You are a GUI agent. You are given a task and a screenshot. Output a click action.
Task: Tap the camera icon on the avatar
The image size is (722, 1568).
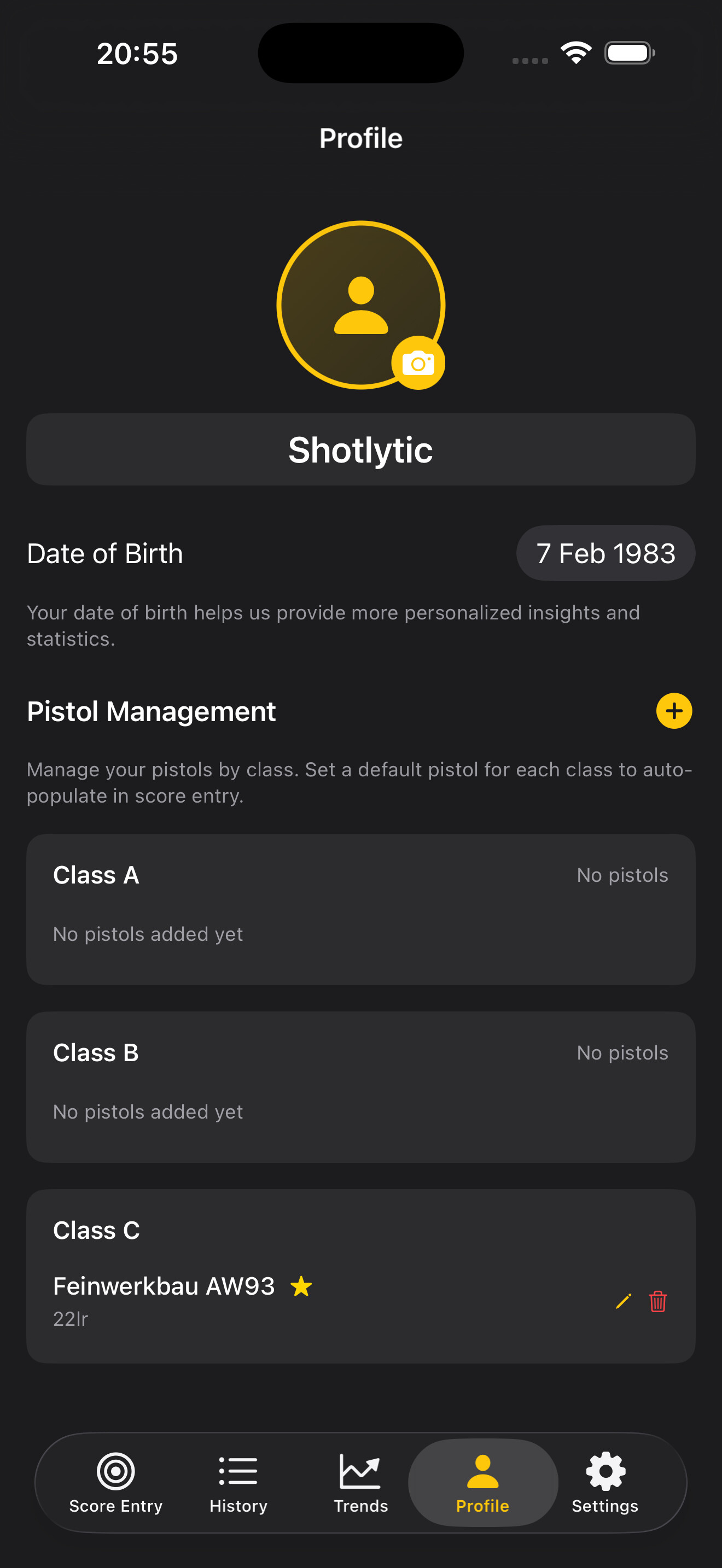click(418, 364)
